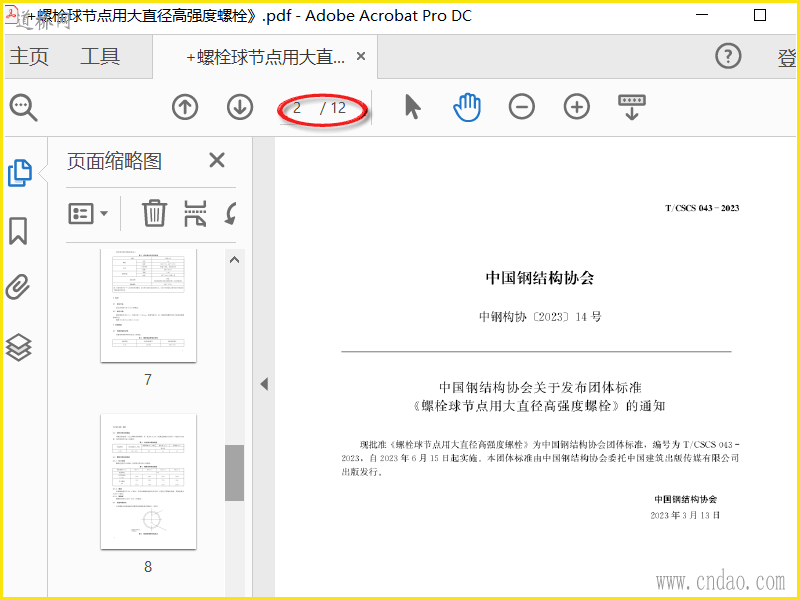The width and height of the screenshot is (800, 600).
Task: Click the date 2023年3月13日
Action: (685, 515)
